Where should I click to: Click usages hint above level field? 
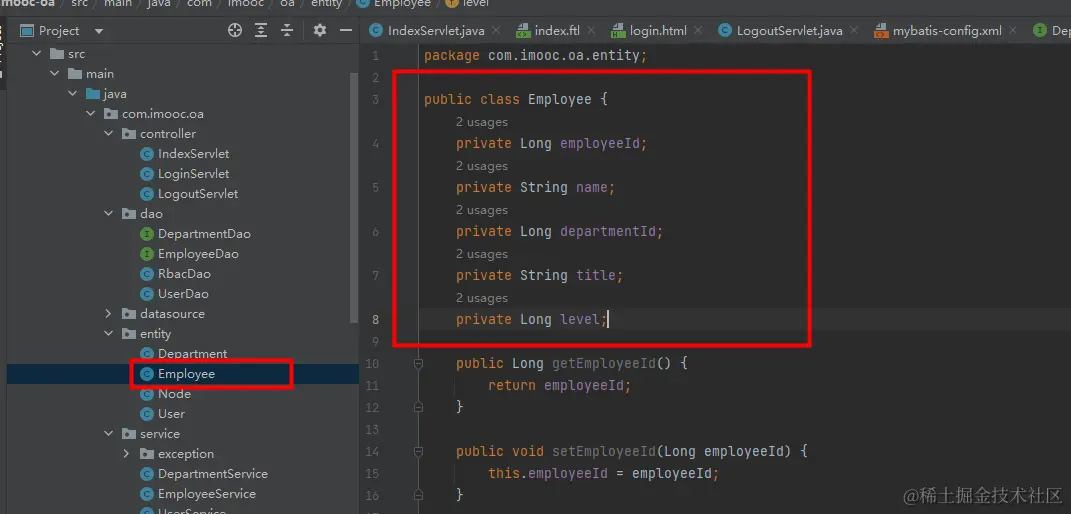(x=482, y=298)
